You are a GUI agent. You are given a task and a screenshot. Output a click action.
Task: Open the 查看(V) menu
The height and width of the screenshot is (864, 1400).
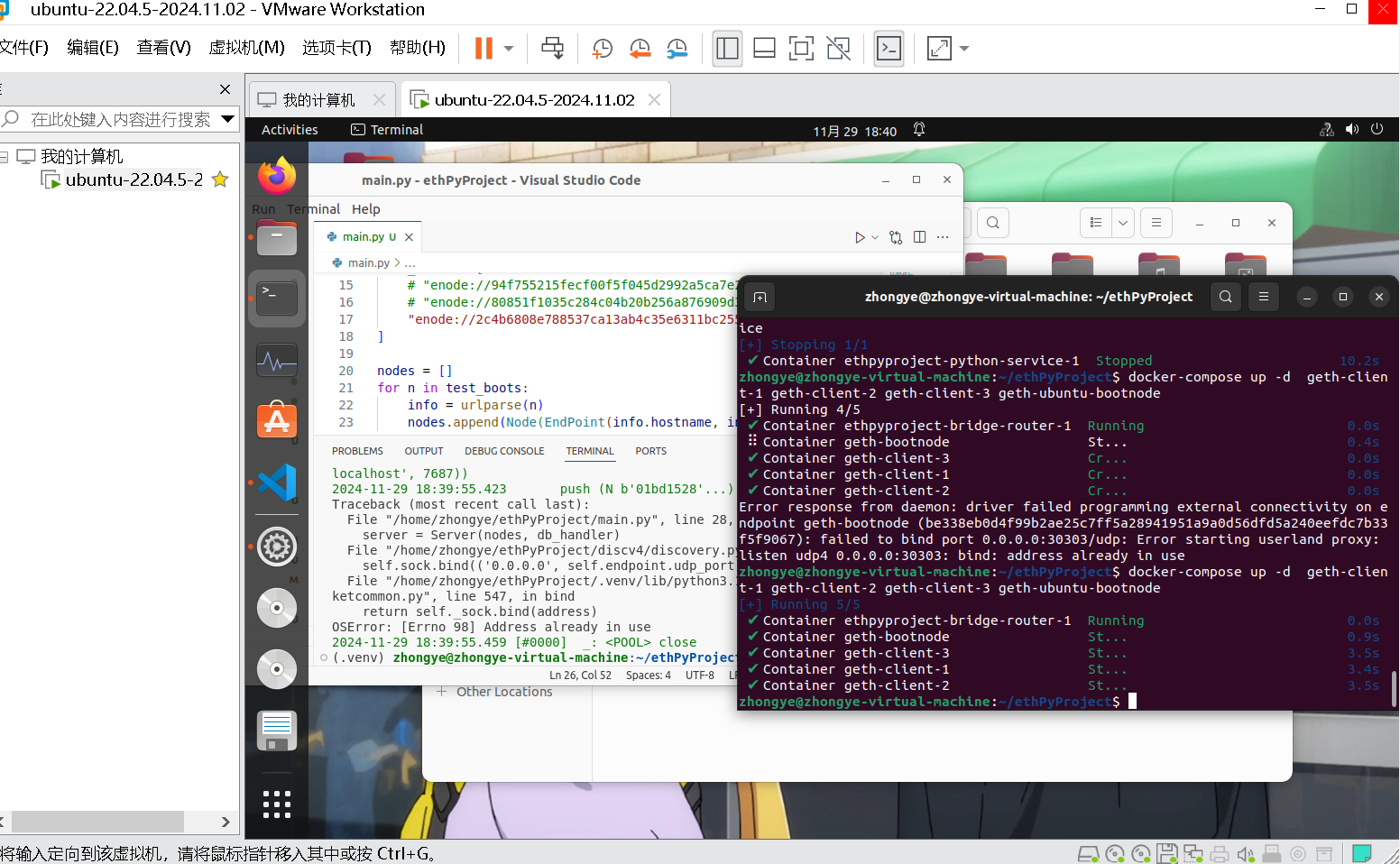tap(163, 48)
